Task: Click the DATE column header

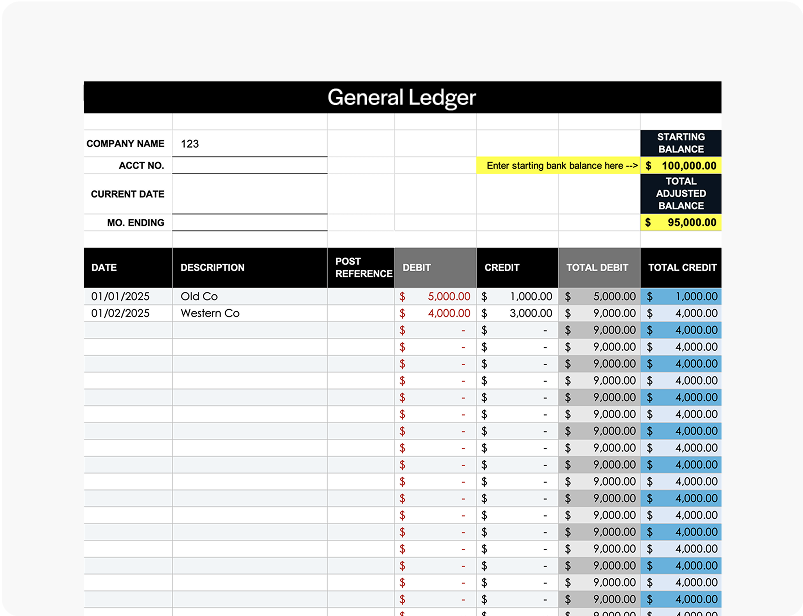Action: tap(128, 268)
